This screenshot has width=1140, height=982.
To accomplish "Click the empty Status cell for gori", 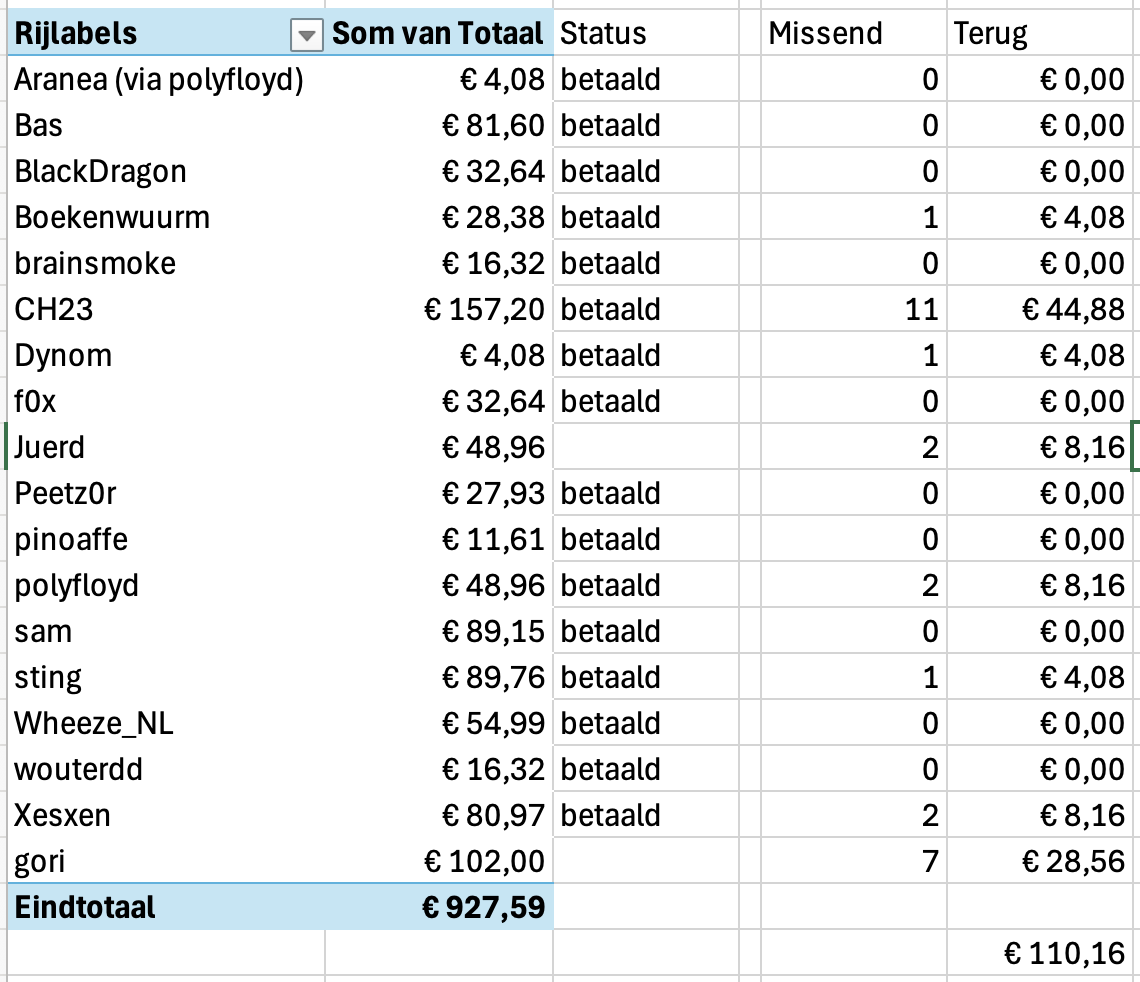I will click(x=645, y=861).
